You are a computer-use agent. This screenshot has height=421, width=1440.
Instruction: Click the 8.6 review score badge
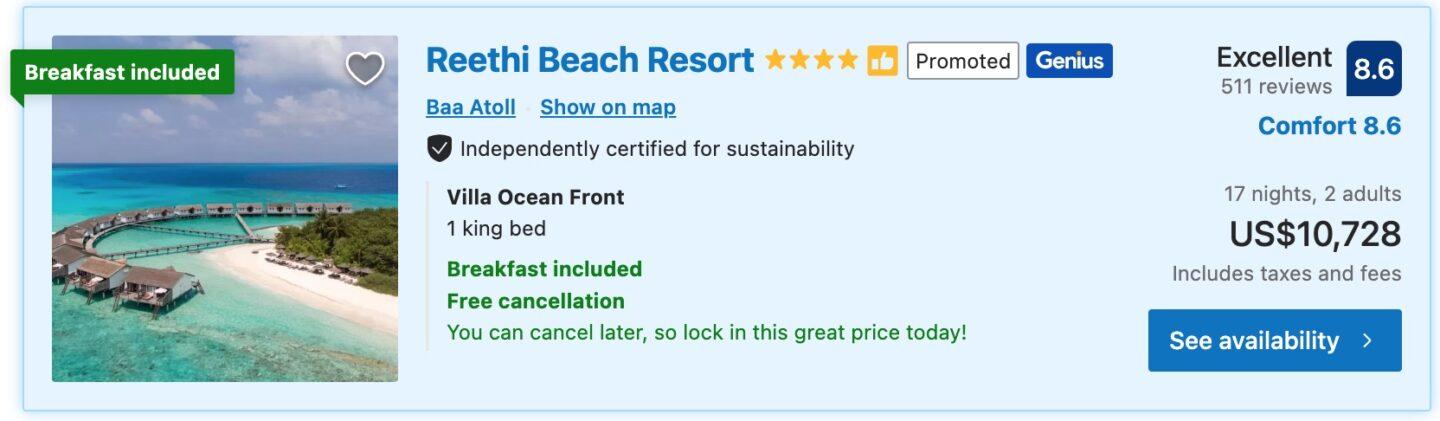1374,69
